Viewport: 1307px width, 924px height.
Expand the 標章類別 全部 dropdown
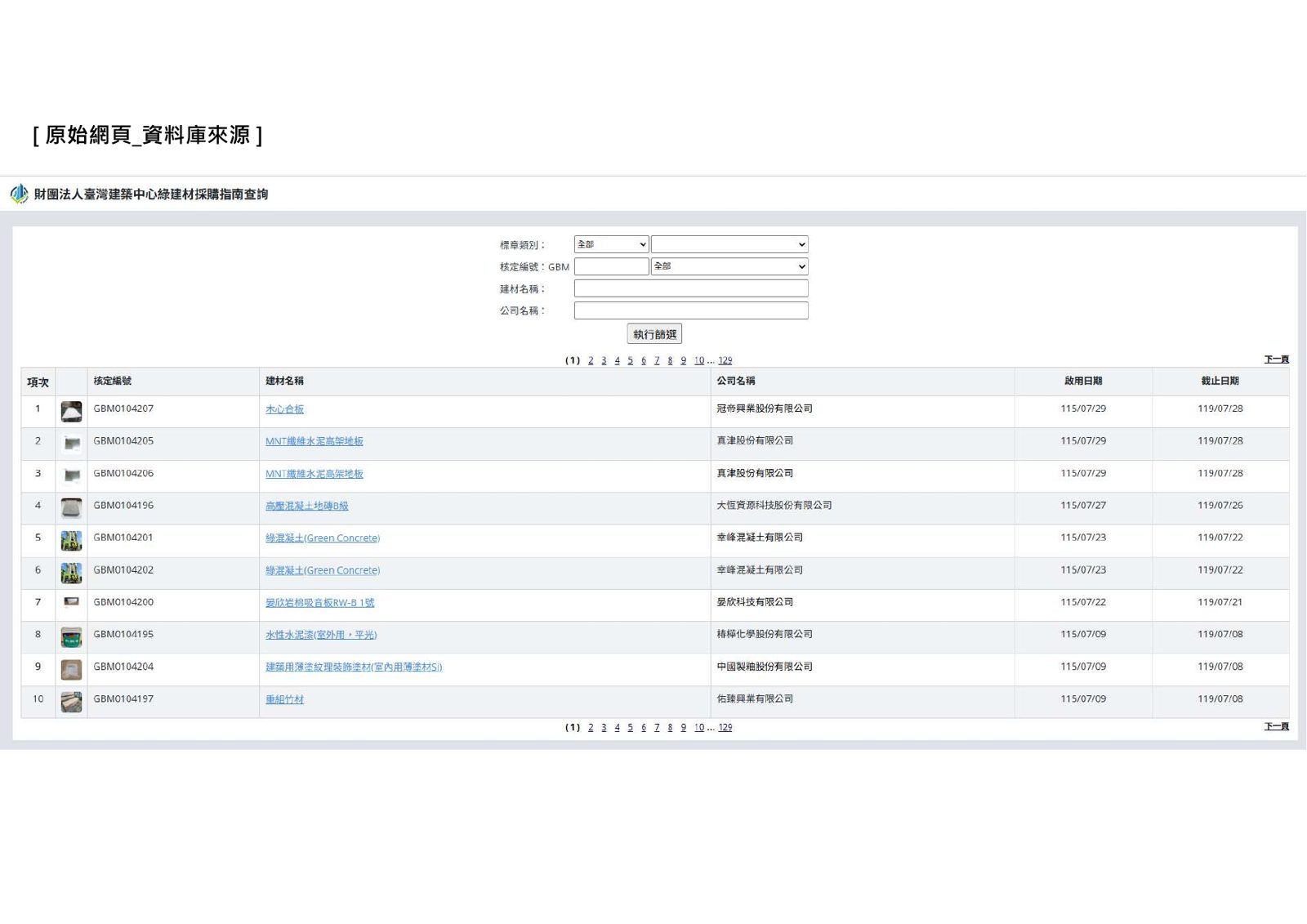click(611, 244)
